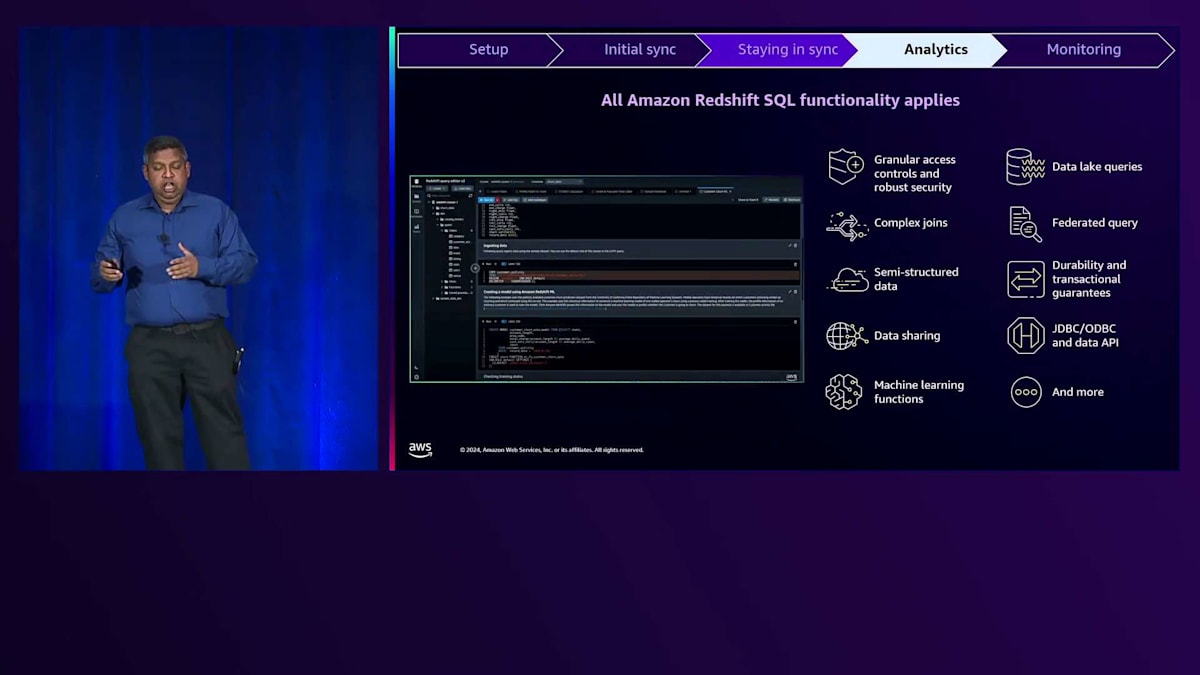Screen dimensions: 1200x675
Task: Click the AWS logo at slide bottom-left
Action: (x=420, y=450)
